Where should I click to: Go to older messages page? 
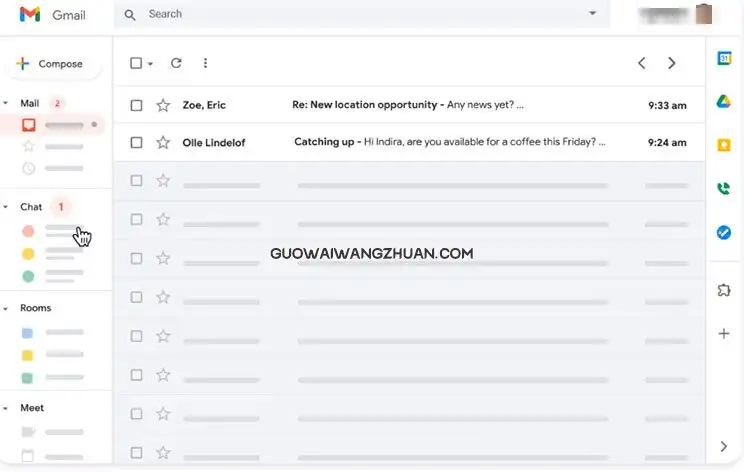click(x=671, y=63)
